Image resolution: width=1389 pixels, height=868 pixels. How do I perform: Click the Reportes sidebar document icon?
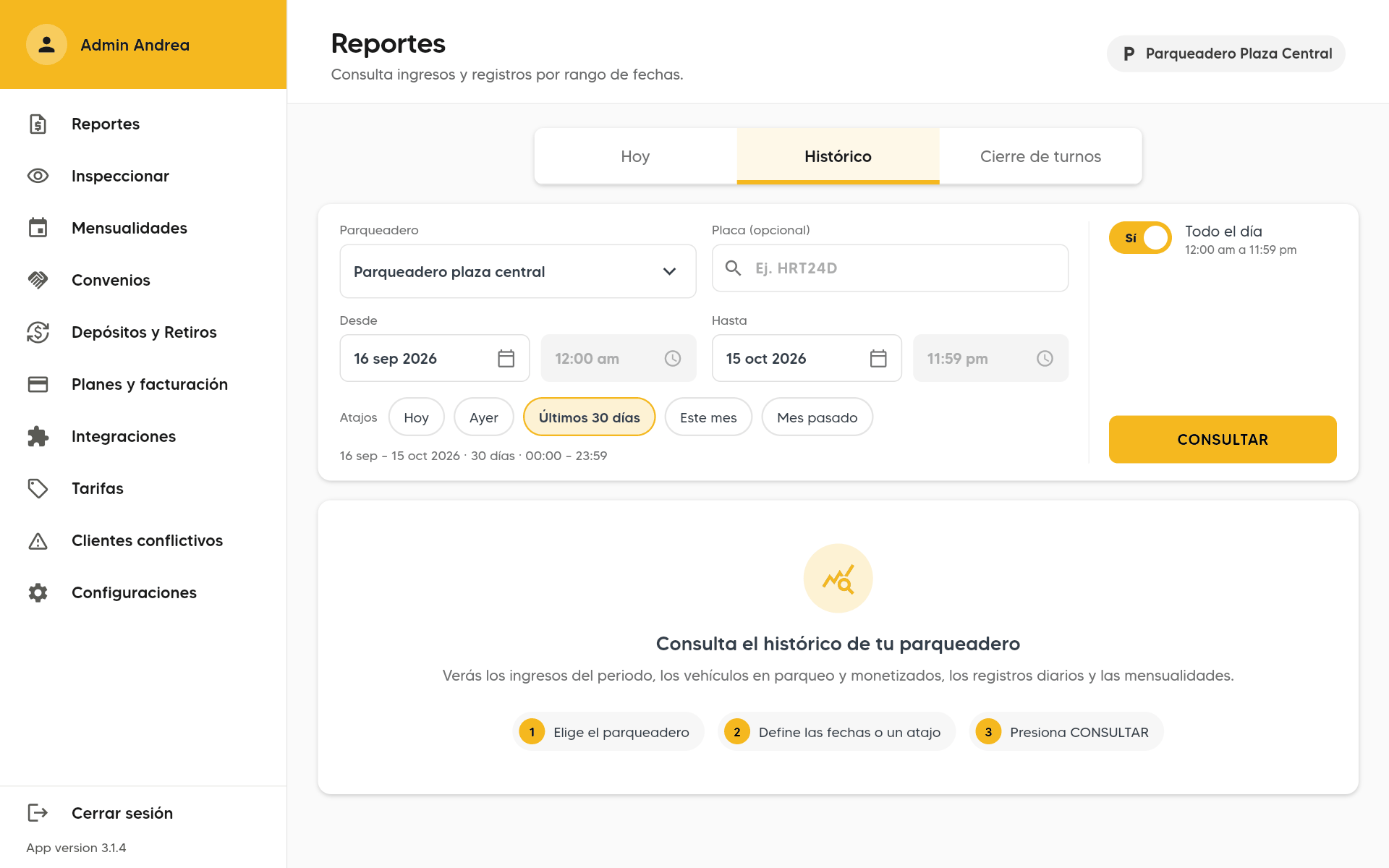point(38,124)
